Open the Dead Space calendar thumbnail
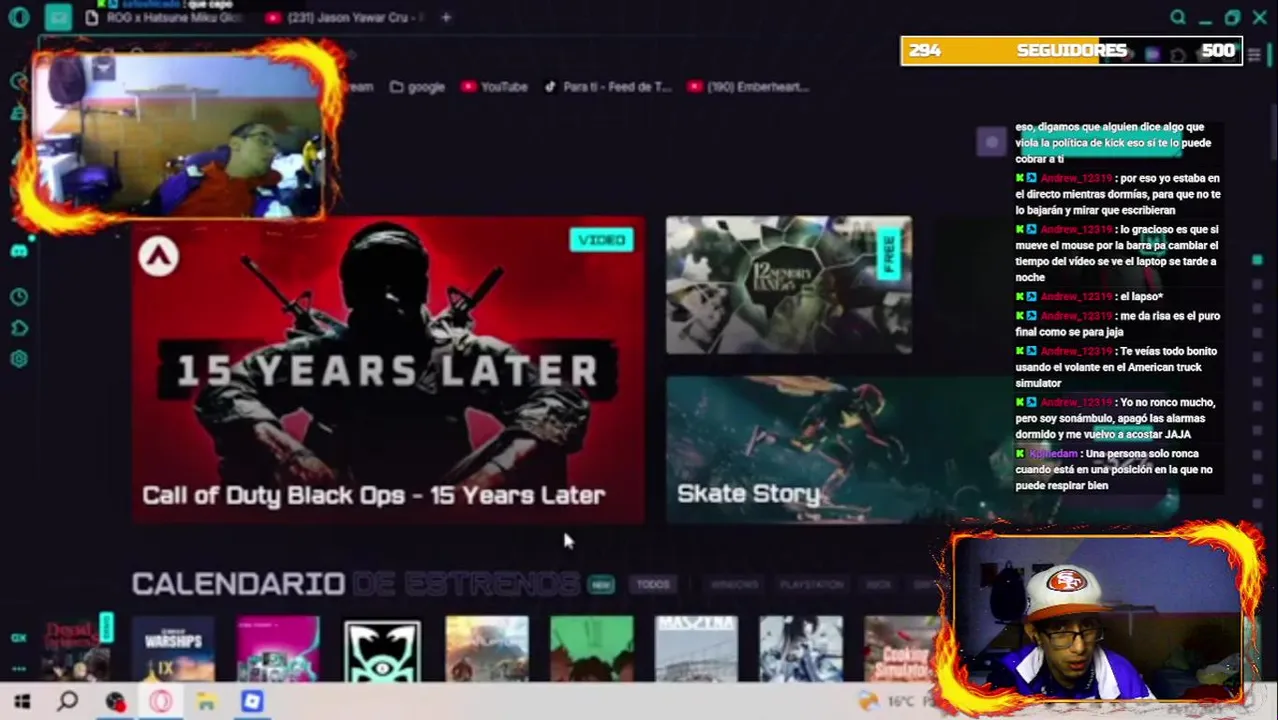The width and height of the screenshot is (1278, 720). point(76,649)
